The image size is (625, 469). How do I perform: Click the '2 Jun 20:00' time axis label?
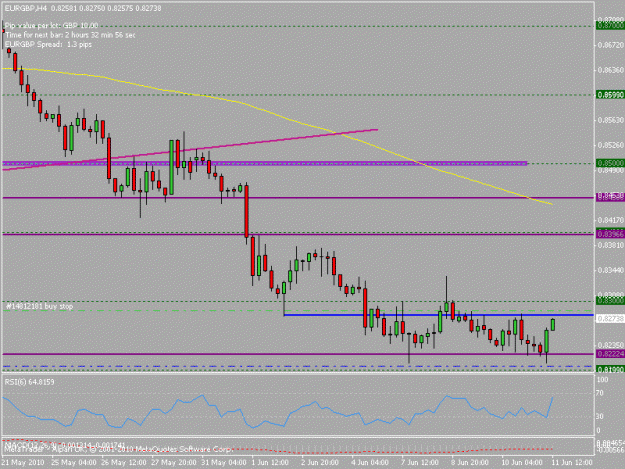320,462
